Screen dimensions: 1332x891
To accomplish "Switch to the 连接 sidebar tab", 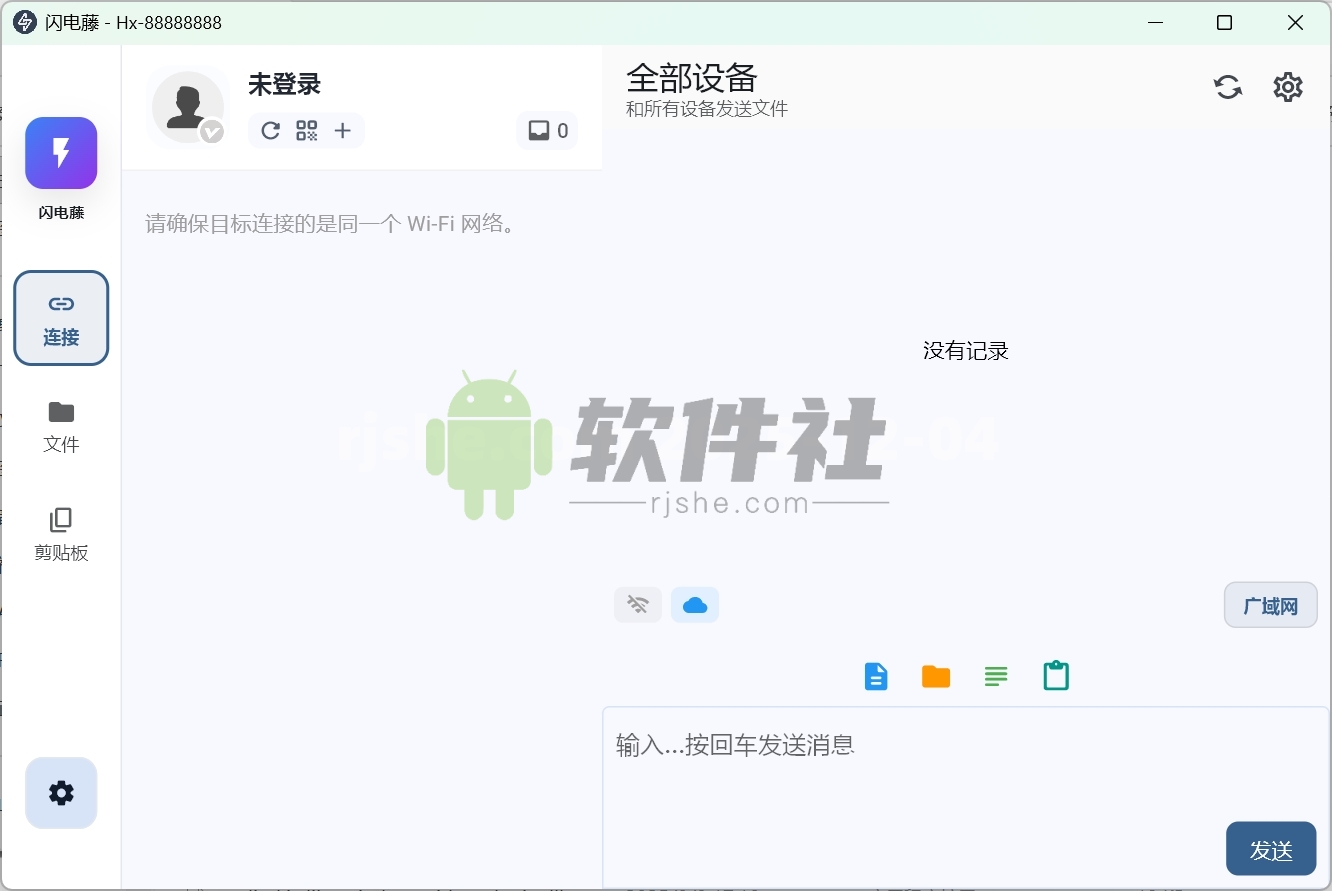I will [x=61, y=318].
